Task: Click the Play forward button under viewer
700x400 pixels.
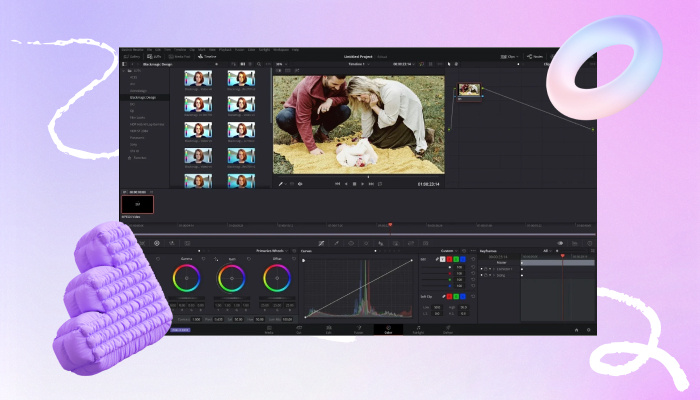Action: (x=362, y=183)
